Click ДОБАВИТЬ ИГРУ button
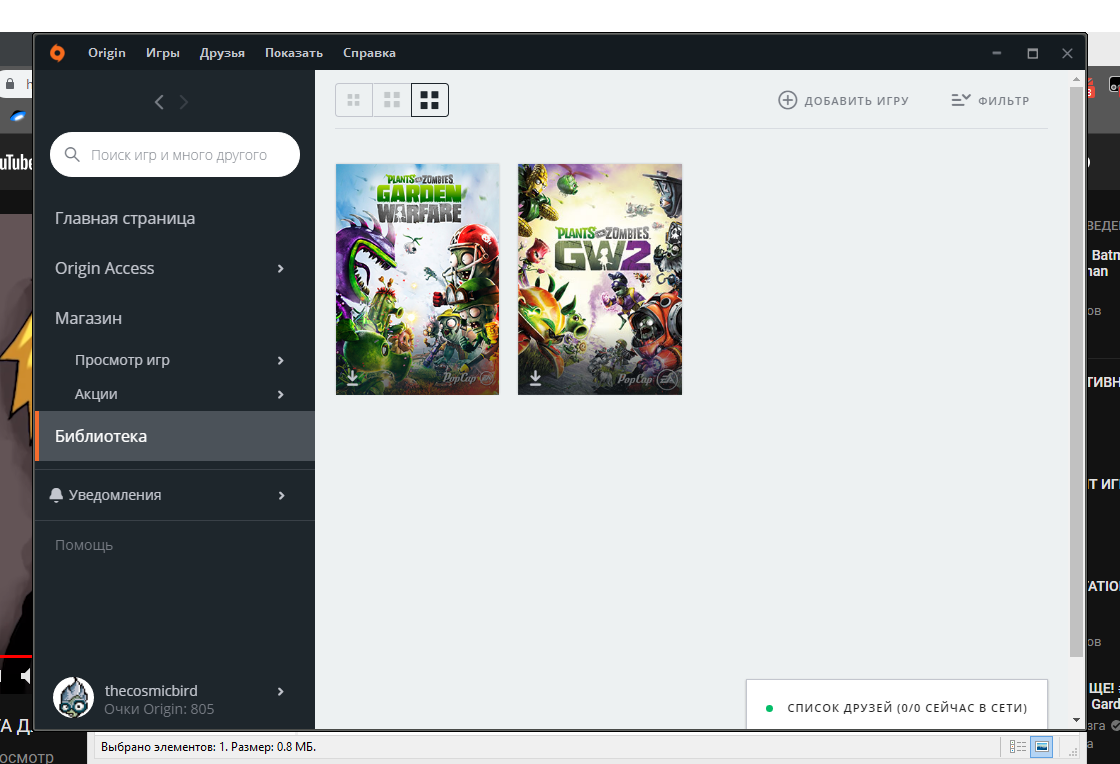The width and height of the screenshot is (1120, 764). (x=843, y=101)
